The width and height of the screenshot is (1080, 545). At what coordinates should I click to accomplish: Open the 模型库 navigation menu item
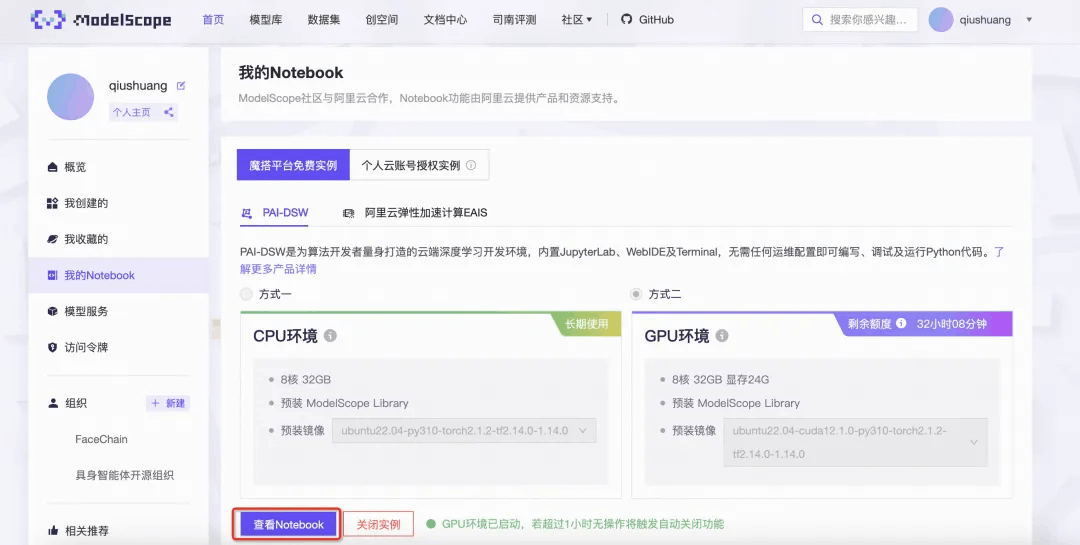(x=266, y=20)
